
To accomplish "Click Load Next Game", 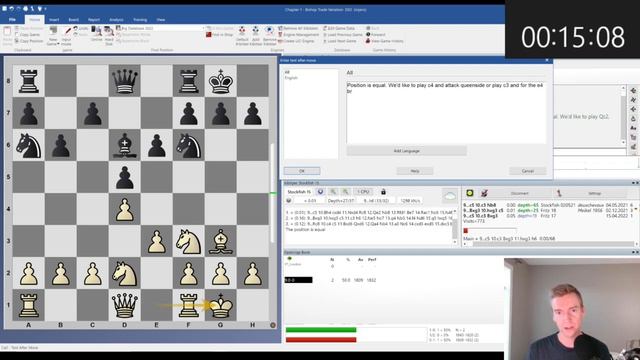I will point(340,41).
